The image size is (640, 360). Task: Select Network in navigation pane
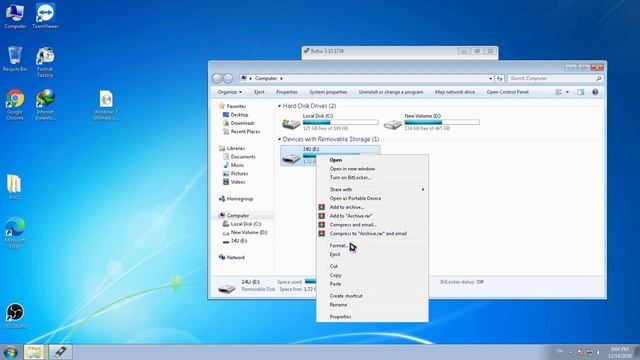coord(232,258)
